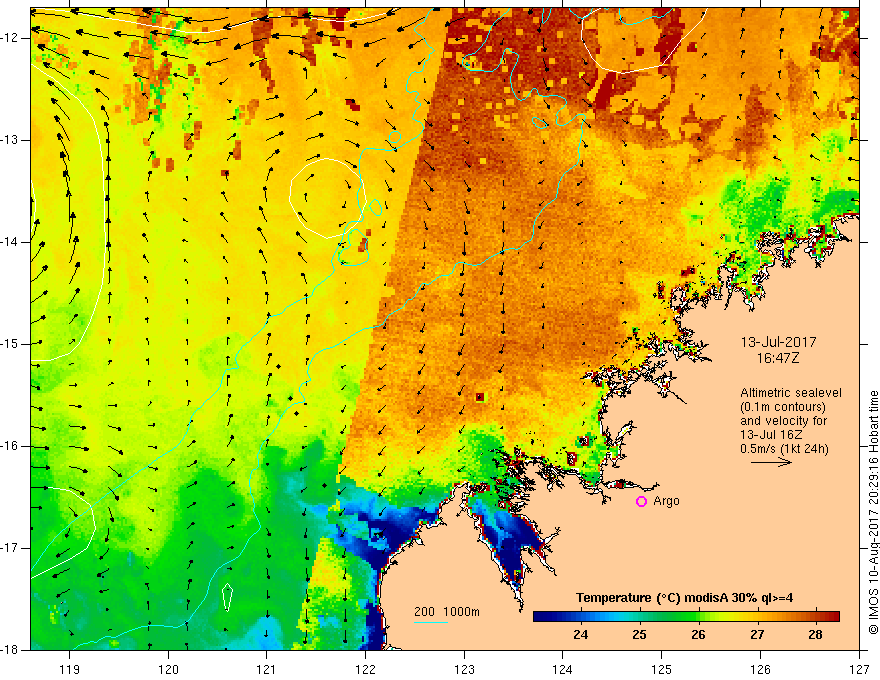Click the colour bar tick label 28
Viewport: 880px width, 680px height.
click(815, 635)
